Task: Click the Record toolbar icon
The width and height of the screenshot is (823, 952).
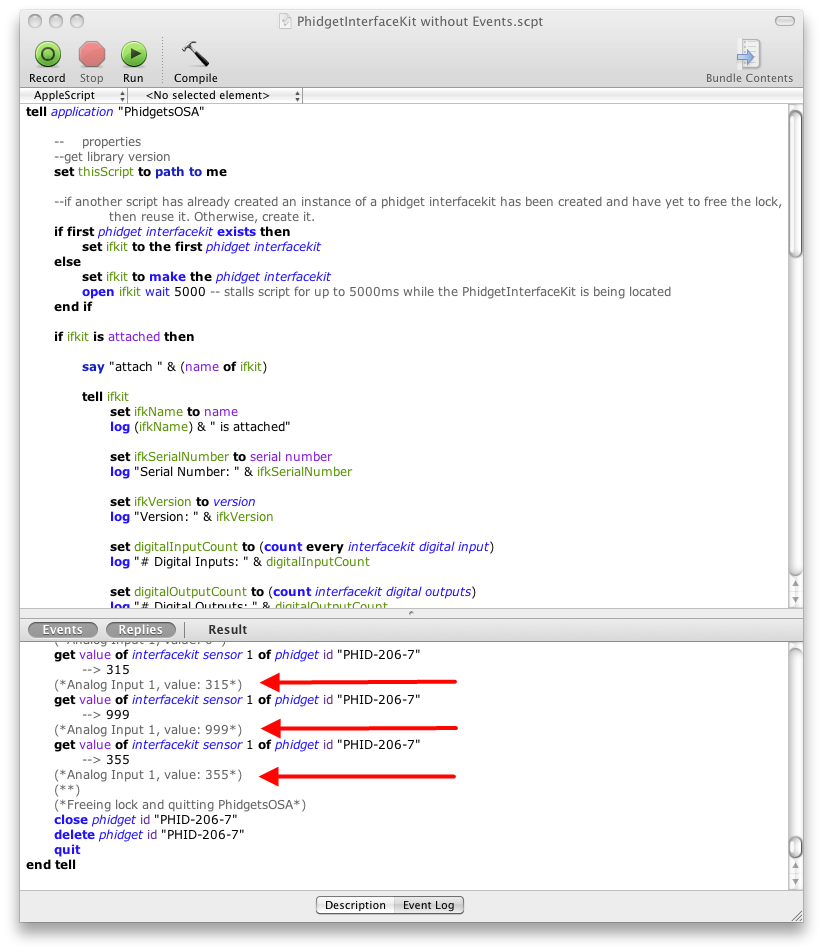Action: tap(47, 55)
